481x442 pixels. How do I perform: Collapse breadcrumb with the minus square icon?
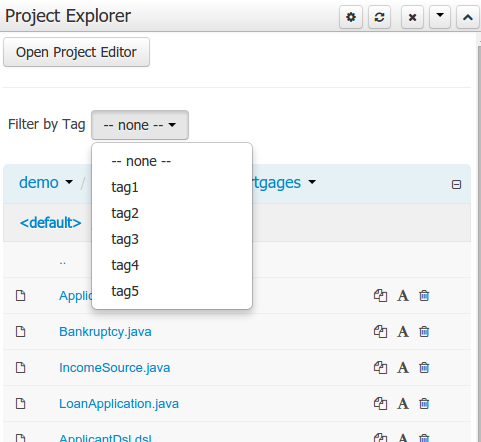456,184
